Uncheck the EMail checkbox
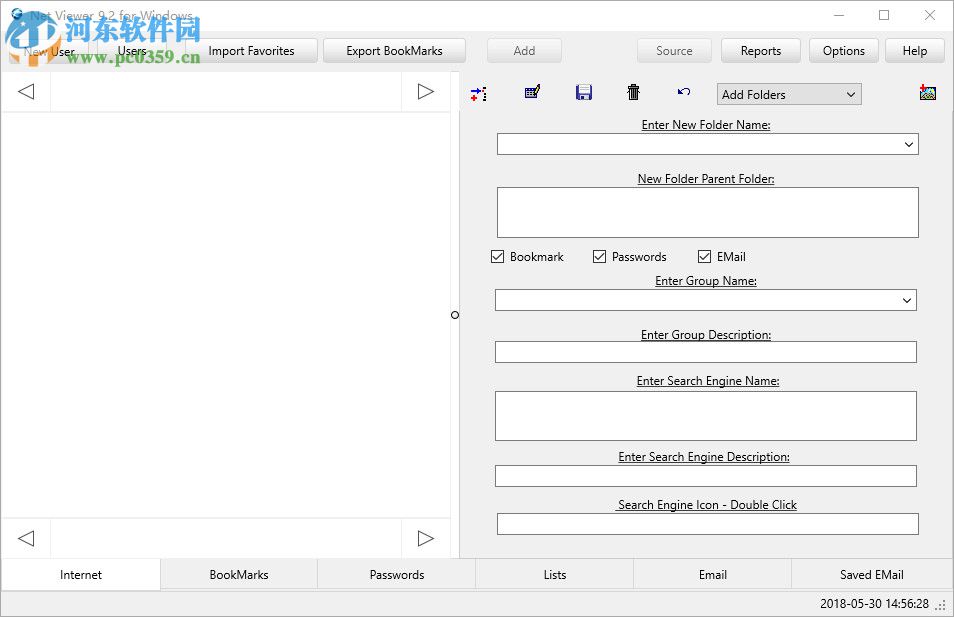 pos(704,257)
